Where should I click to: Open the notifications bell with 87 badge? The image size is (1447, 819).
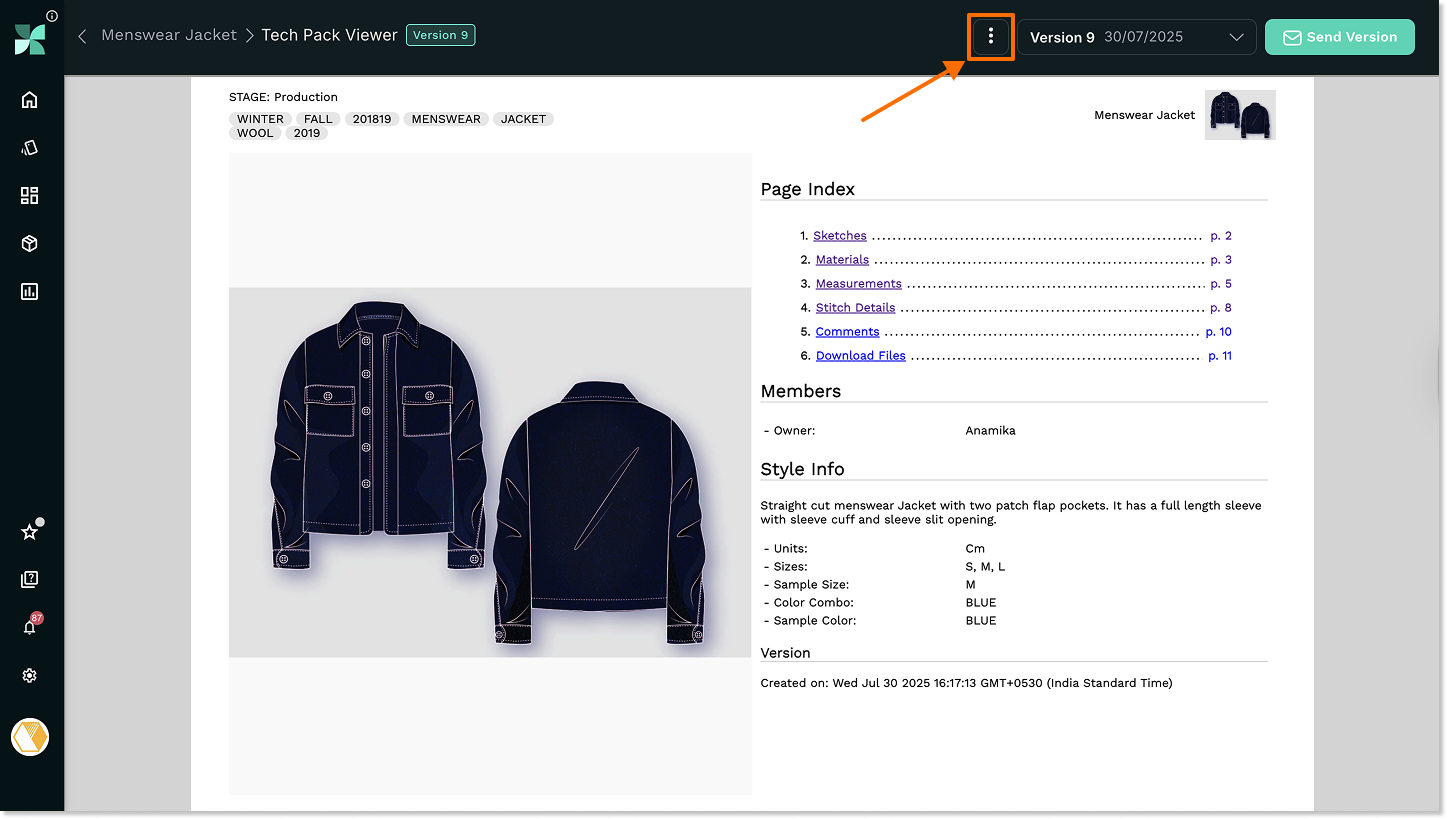point(29,627)
